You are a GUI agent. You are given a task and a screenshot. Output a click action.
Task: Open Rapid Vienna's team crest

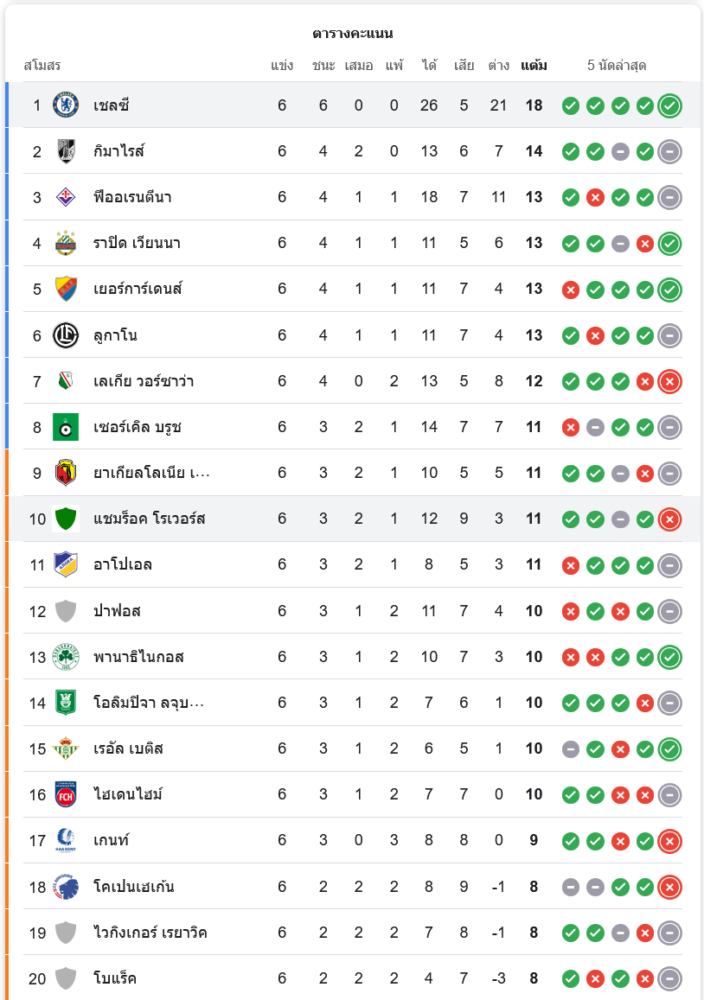tap(66, 243)
